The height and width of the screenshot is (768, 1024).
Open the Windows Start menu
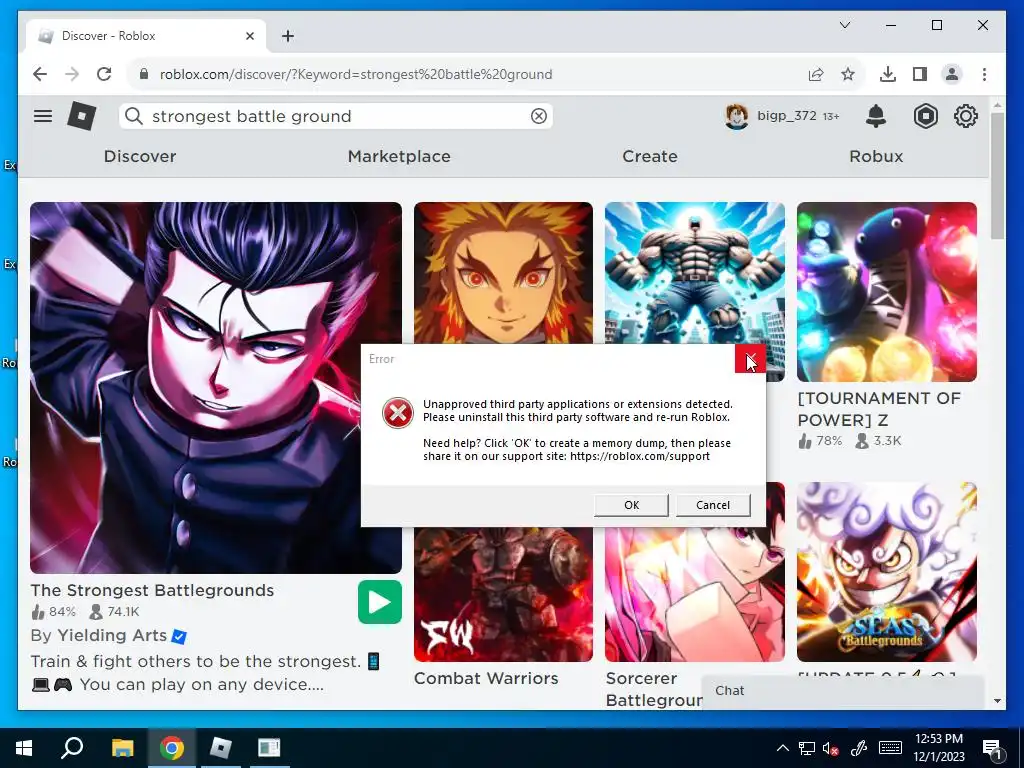pyautogui.click(x=24, y=748)
